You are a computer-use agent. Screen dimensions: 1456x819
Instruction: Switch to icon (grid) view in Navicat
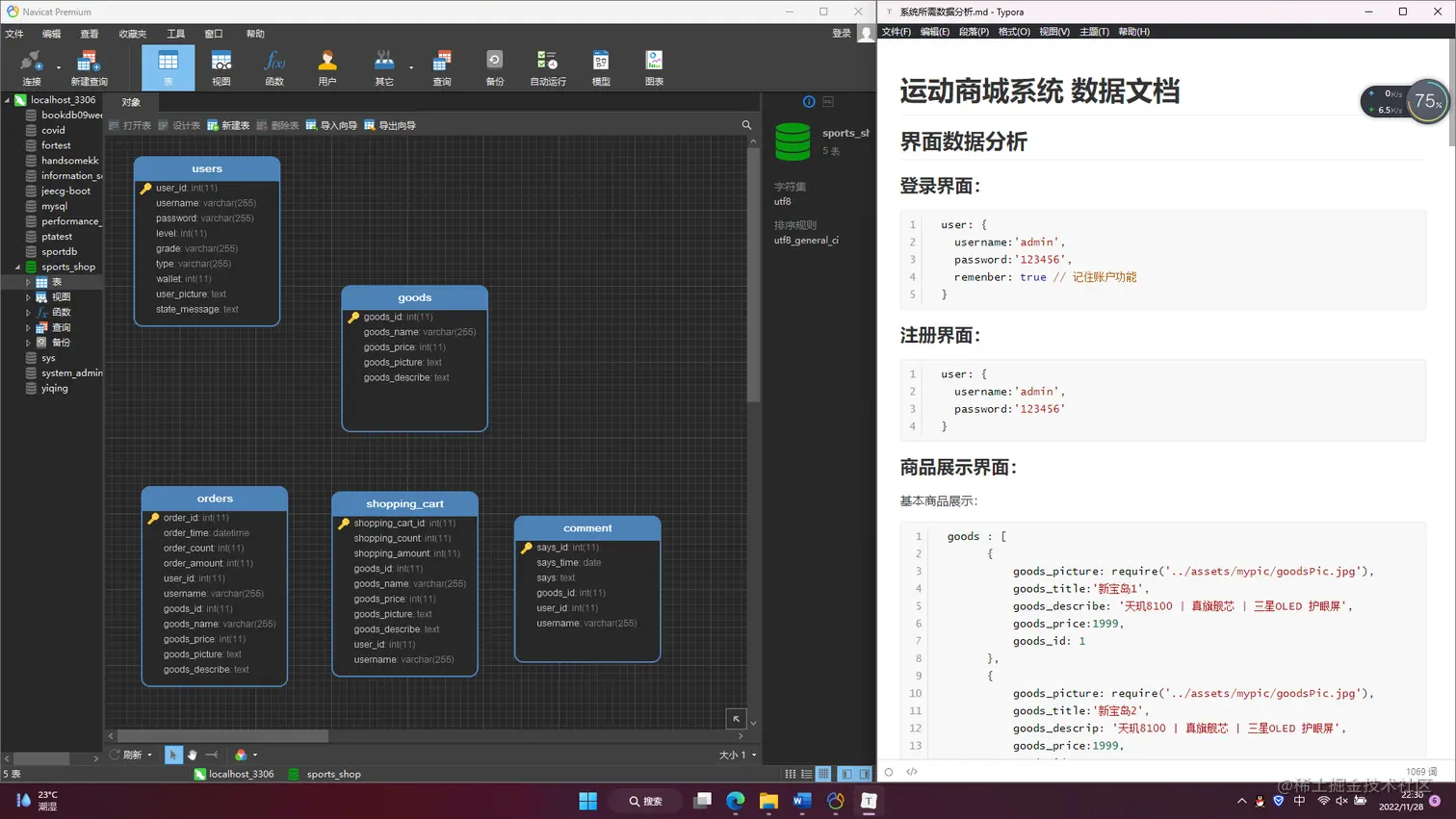tap(791, 774)
